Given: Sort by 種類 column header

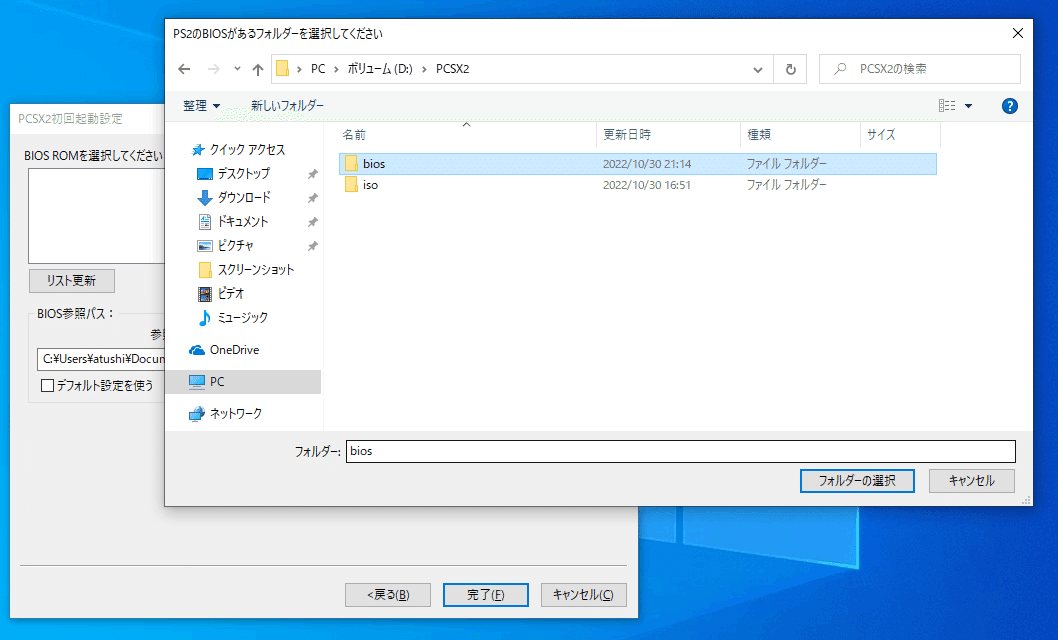Looking at the screenshot, I should [801, 135].
